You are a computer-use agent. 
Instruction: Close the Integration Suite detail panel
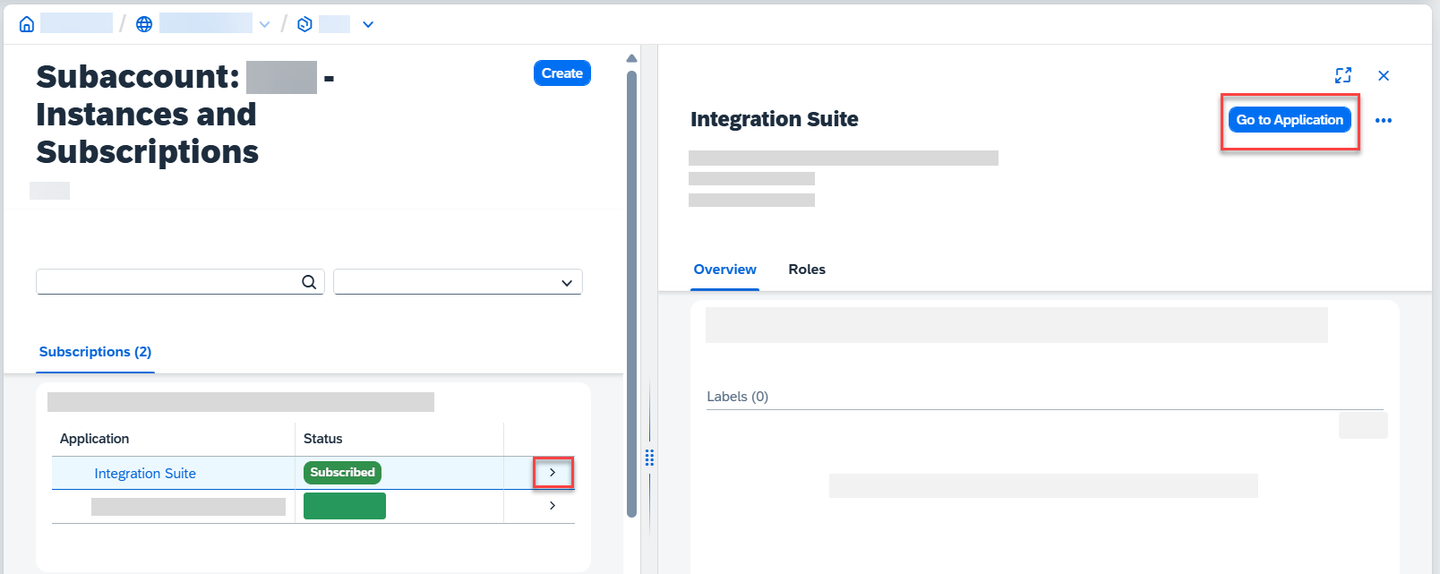click(x=1384, y=75)
